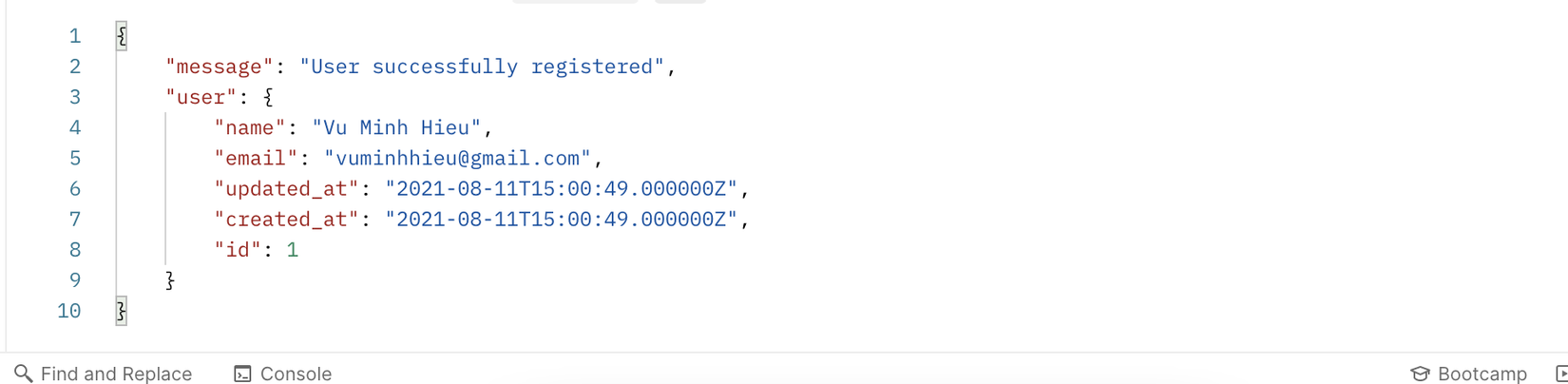Screen dimensions: 1568x384
Task: Click line number 2 in the gutter
Action: click(74, 67)
